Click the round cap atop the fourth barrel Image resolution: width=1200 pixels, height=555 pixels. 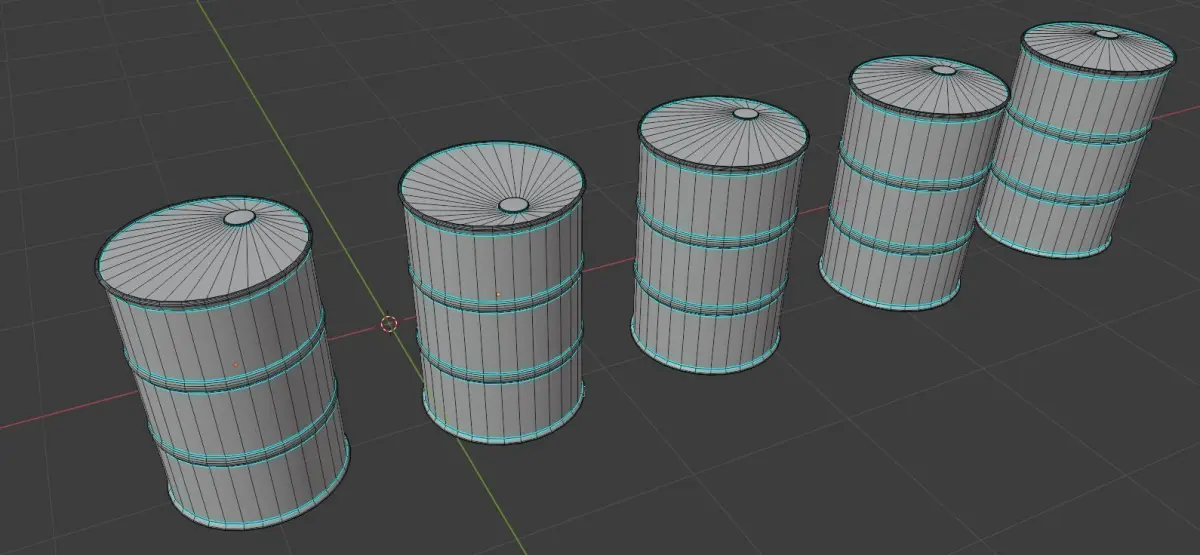[x=943, y=71]
